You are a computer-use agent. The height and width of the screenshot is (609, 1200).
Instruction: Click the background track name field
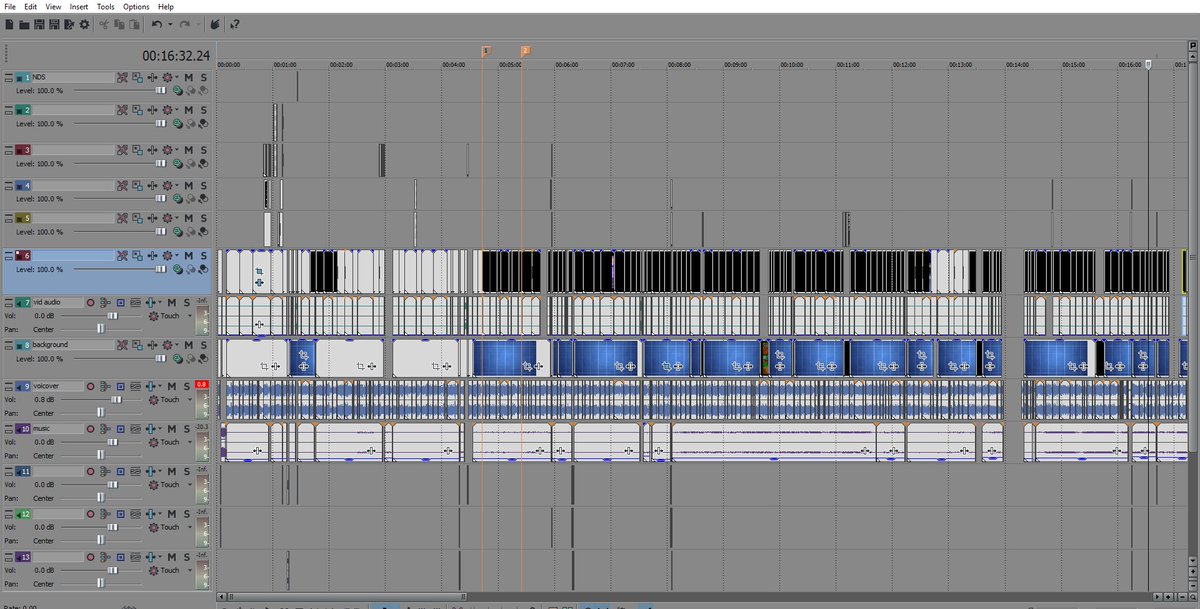[73, 345]
